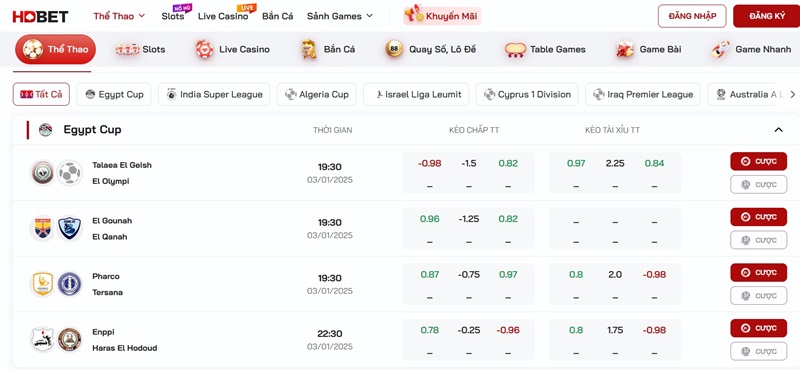This screenshot has width=800, height=370.
Task: Filter by Australia A League chip
Action: point(747,94)
